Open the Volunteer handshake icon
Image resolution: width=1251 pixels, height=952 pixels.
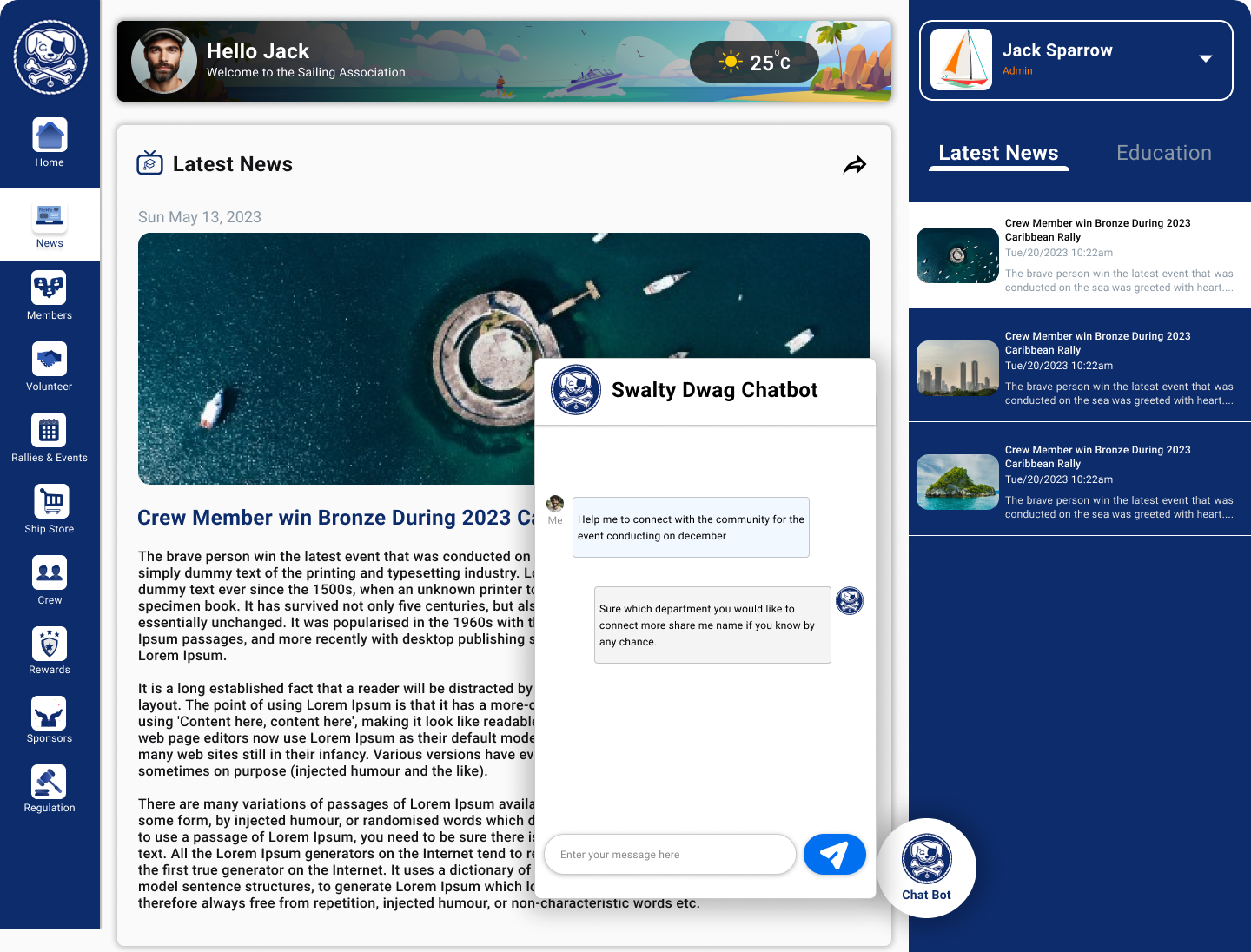click(x=50, y=360)
